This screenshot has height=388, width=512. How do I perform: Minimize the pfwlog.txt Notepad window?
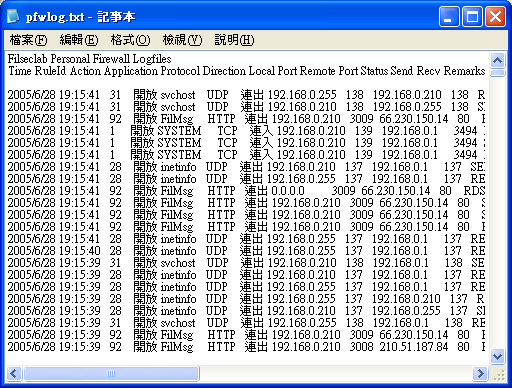(x=449, y=16)
